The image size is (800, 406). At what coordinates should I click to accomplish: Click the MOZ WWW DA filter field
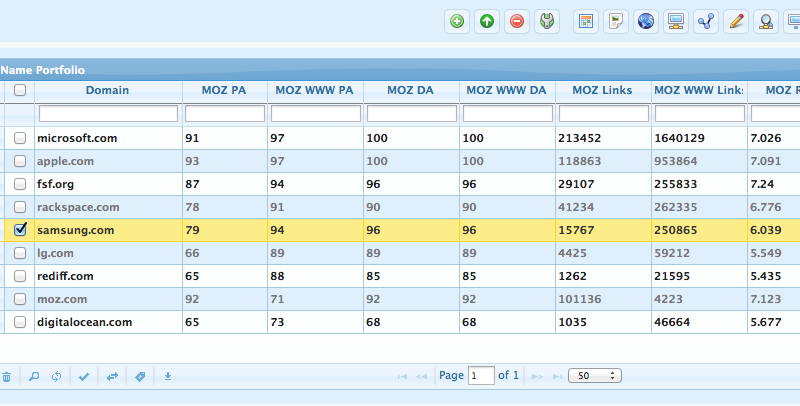coord(508,113)
